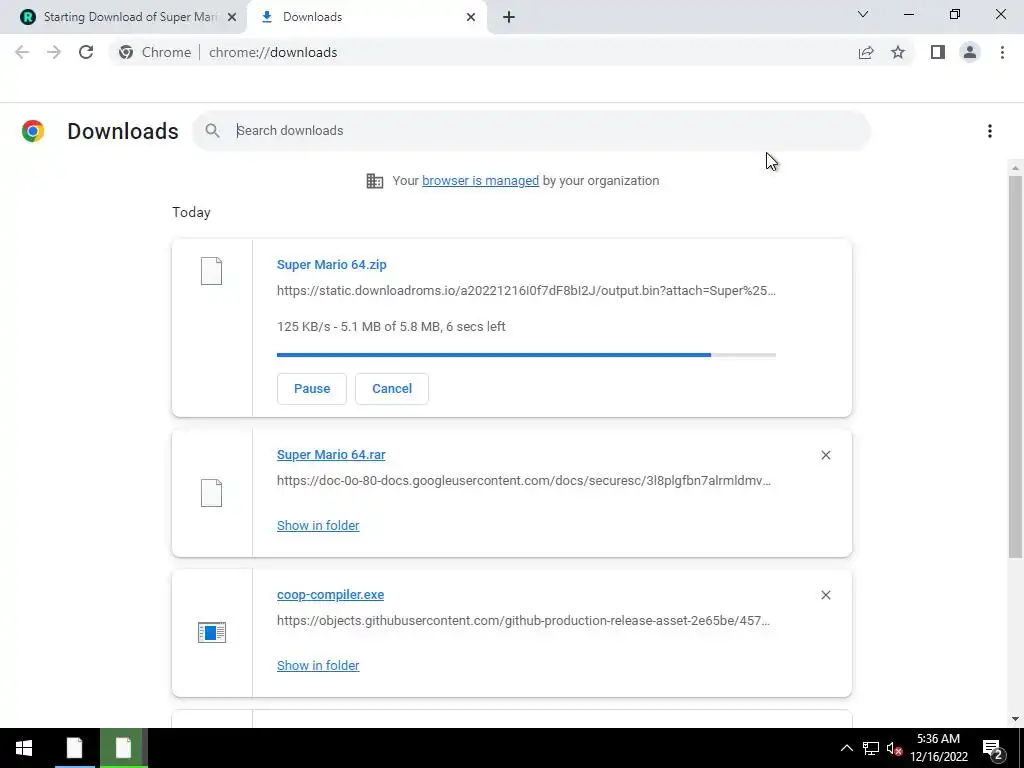
Task: Click the googleusercontent.com source URL
Action: [524, 481]
